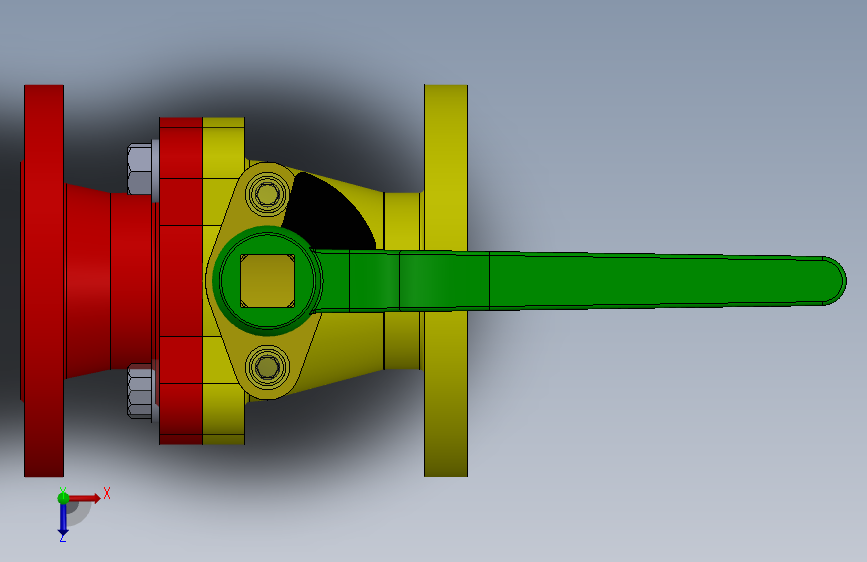Select the lower socket head screw on gland plate
Viewport: 867px width, 562px height.
click(268, 366)
